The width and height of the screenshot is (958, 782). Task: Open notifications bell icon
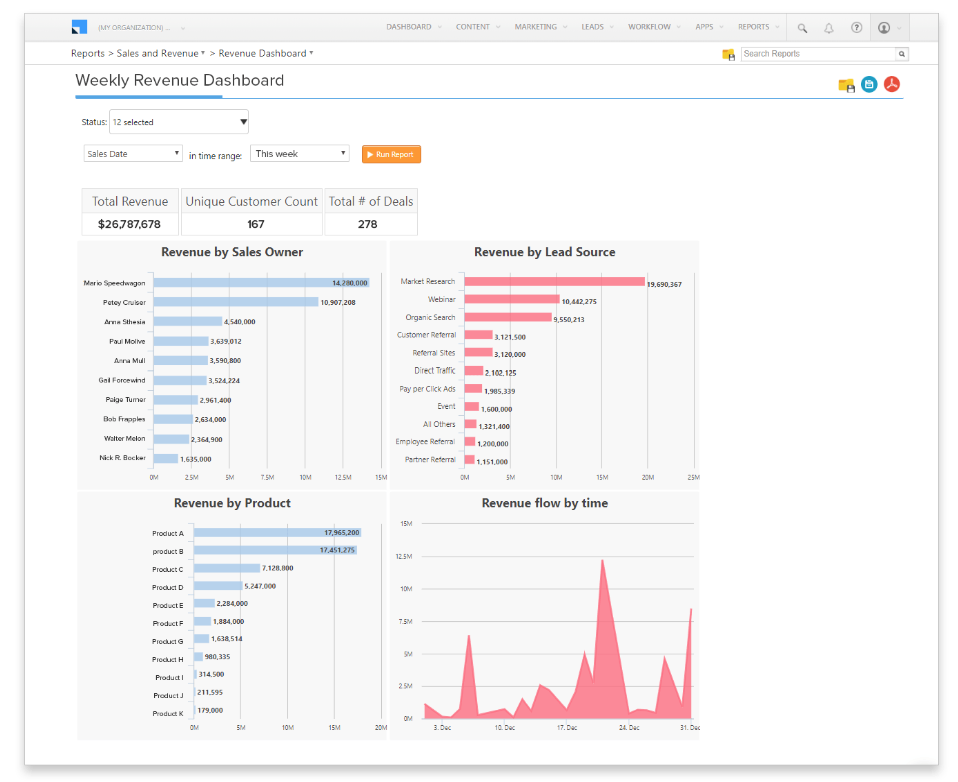(829, 28)
